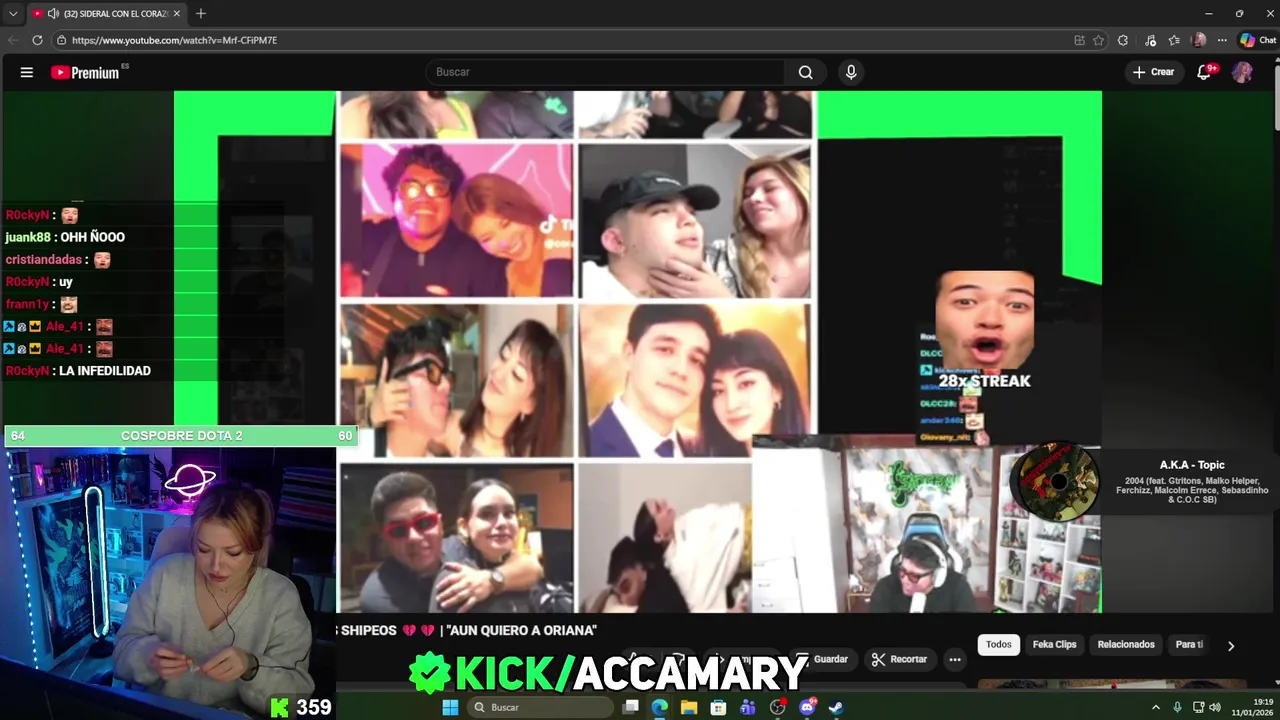Click Recortar to clip the video
Screen dimensions: 1280x720
coord(898,659)
